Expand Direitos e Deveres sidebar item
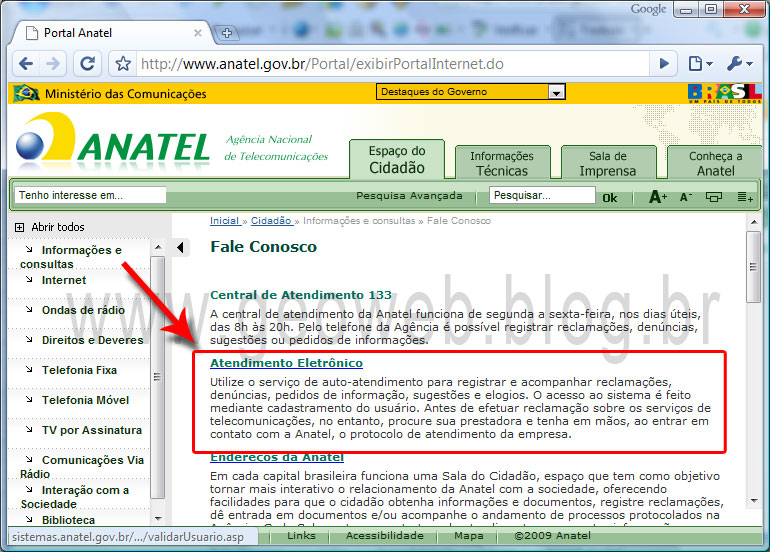Image resolution: width=770 pixels, height=552 pixels. click(92, 340)
